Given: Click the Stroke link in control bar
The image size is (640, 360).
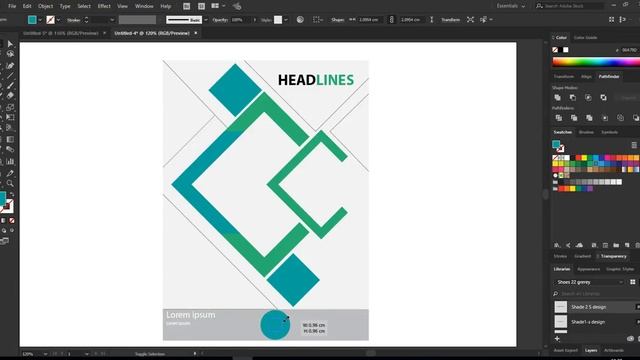Looking at the screenshot, I should click(x=73, y=20).
